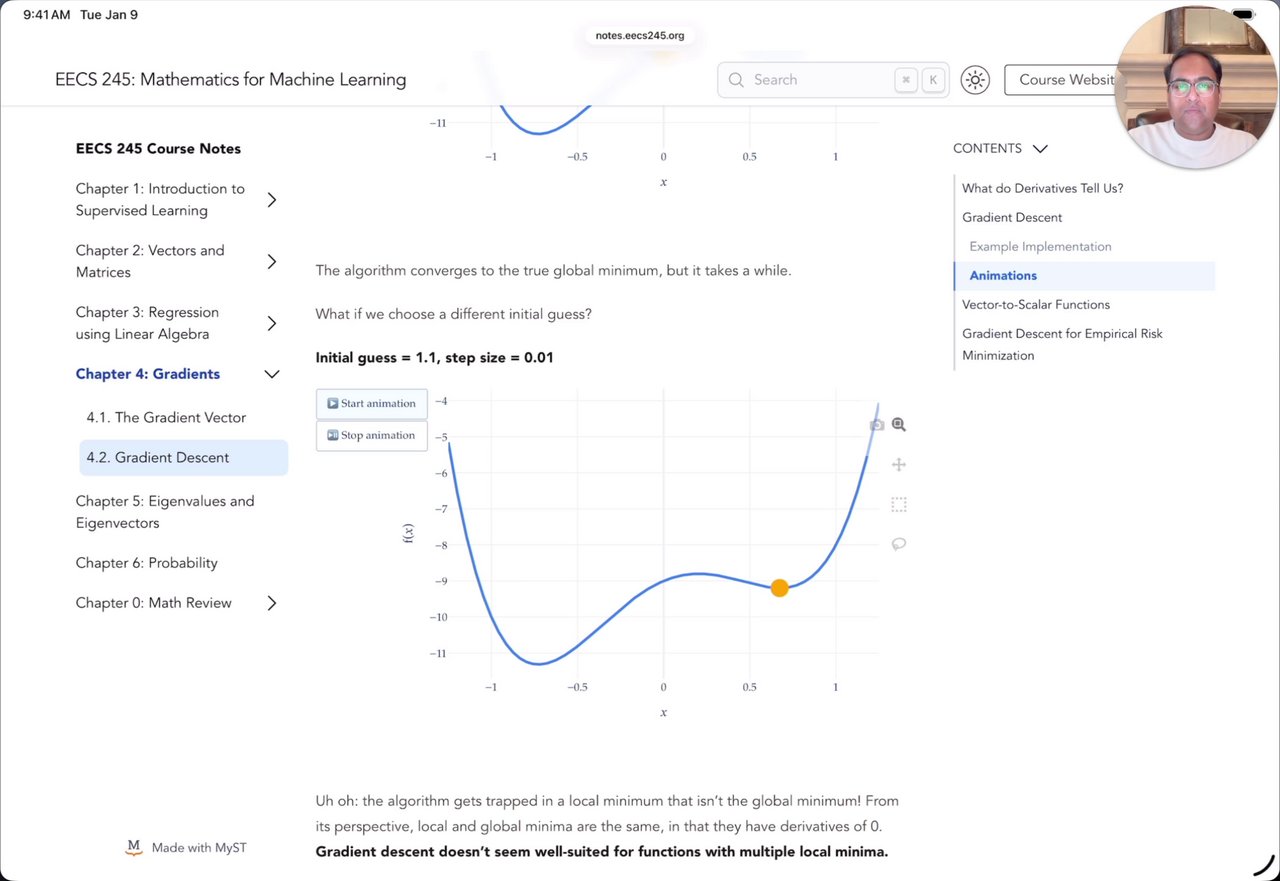Click the search magnifier icon
The image size is (1280, 881).
click(x=736, y=80)
